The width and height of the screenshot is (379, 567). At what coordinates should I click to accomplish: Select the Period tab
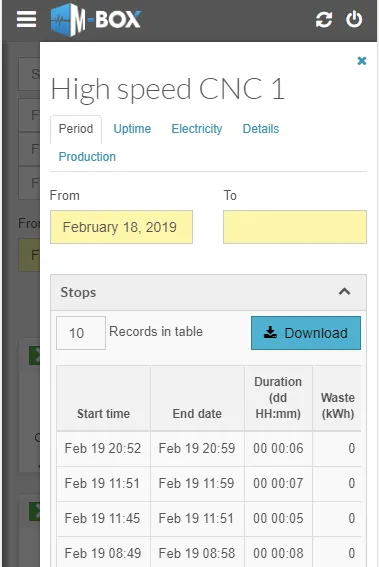coord(76,129)
